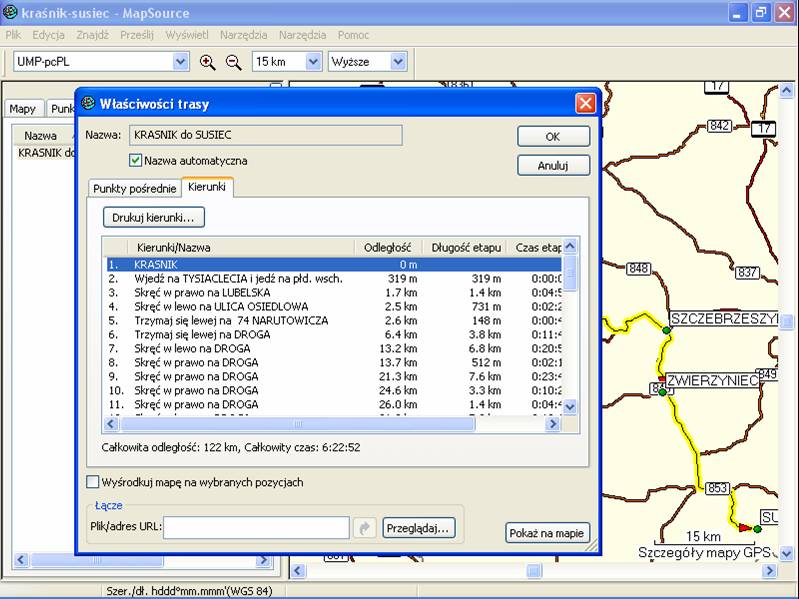This screenshot has height=599, width=799.
Task: Click the SZCZEBRZESZYN label on the map
Action: (x=724, y=319)
